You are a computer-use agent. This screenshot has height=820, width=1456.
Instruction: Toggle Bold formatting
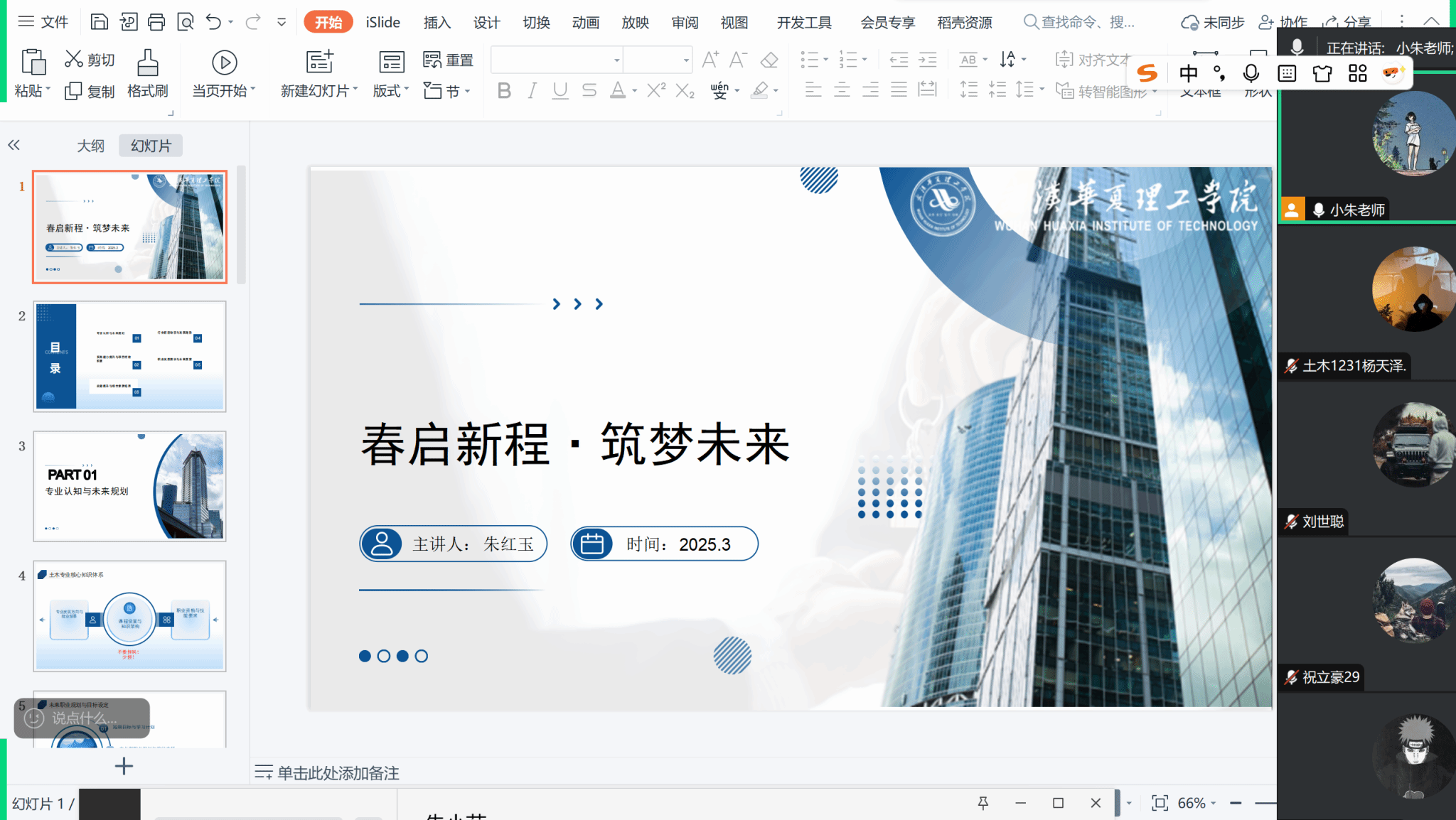click(504, 91)
